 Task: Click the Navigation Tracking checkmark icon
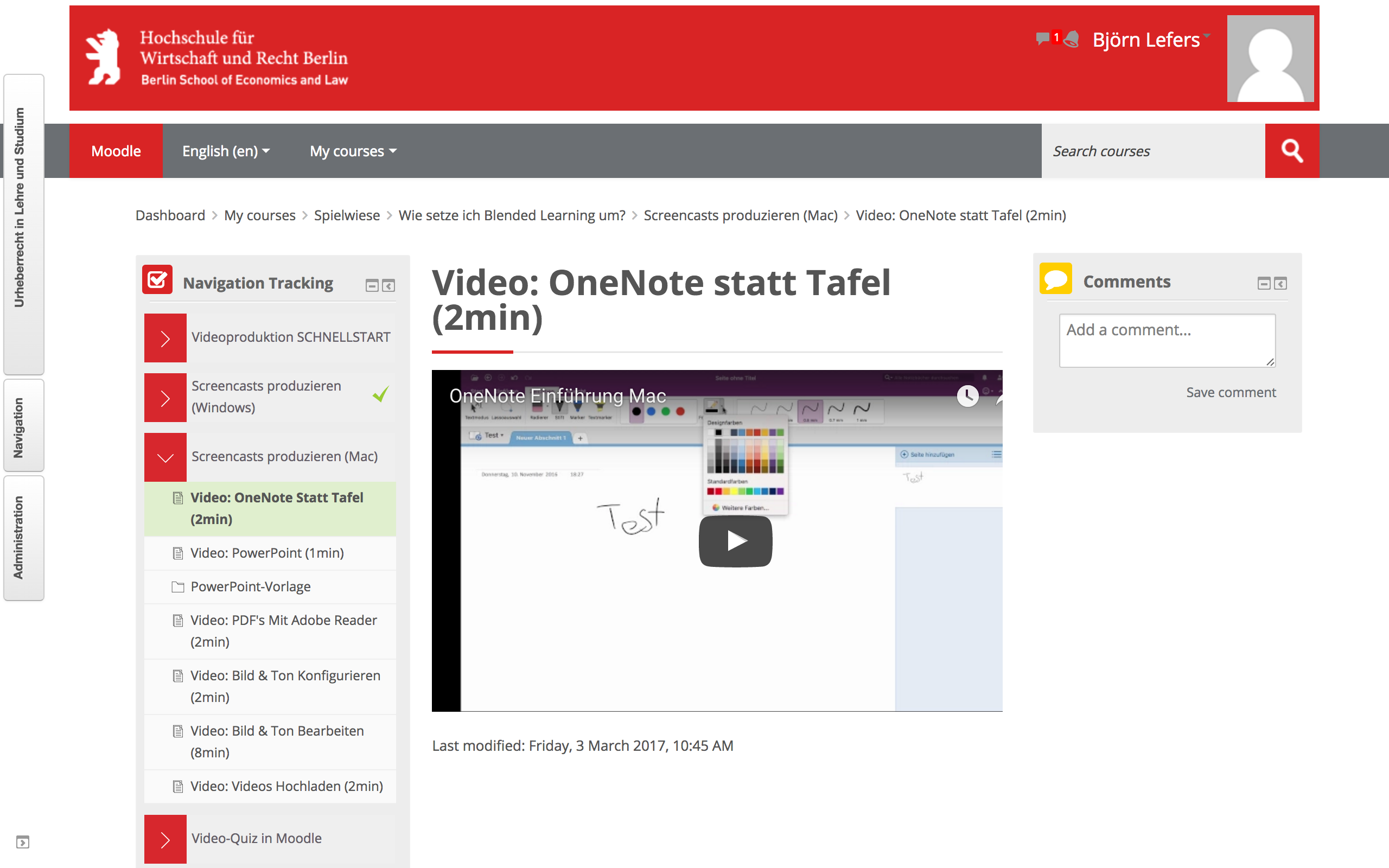[157, 279]
